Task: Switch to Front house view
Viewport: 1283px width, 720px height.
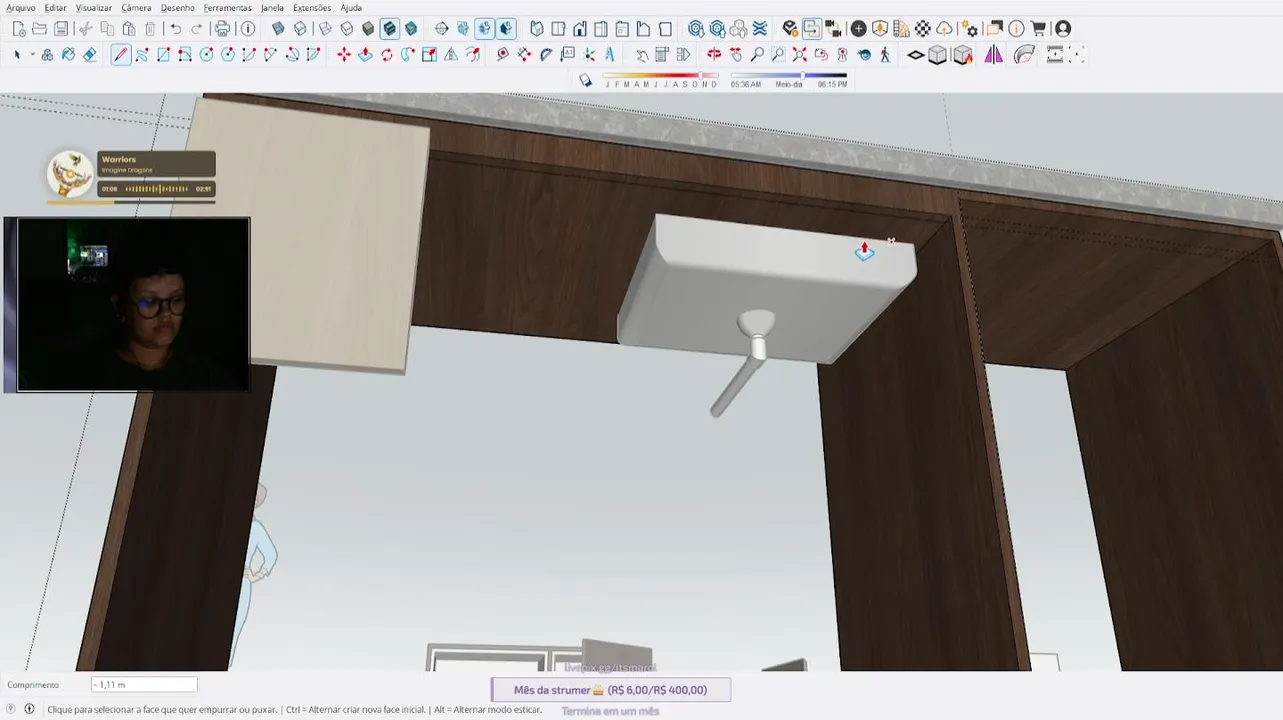Action: tap(580, 29)
